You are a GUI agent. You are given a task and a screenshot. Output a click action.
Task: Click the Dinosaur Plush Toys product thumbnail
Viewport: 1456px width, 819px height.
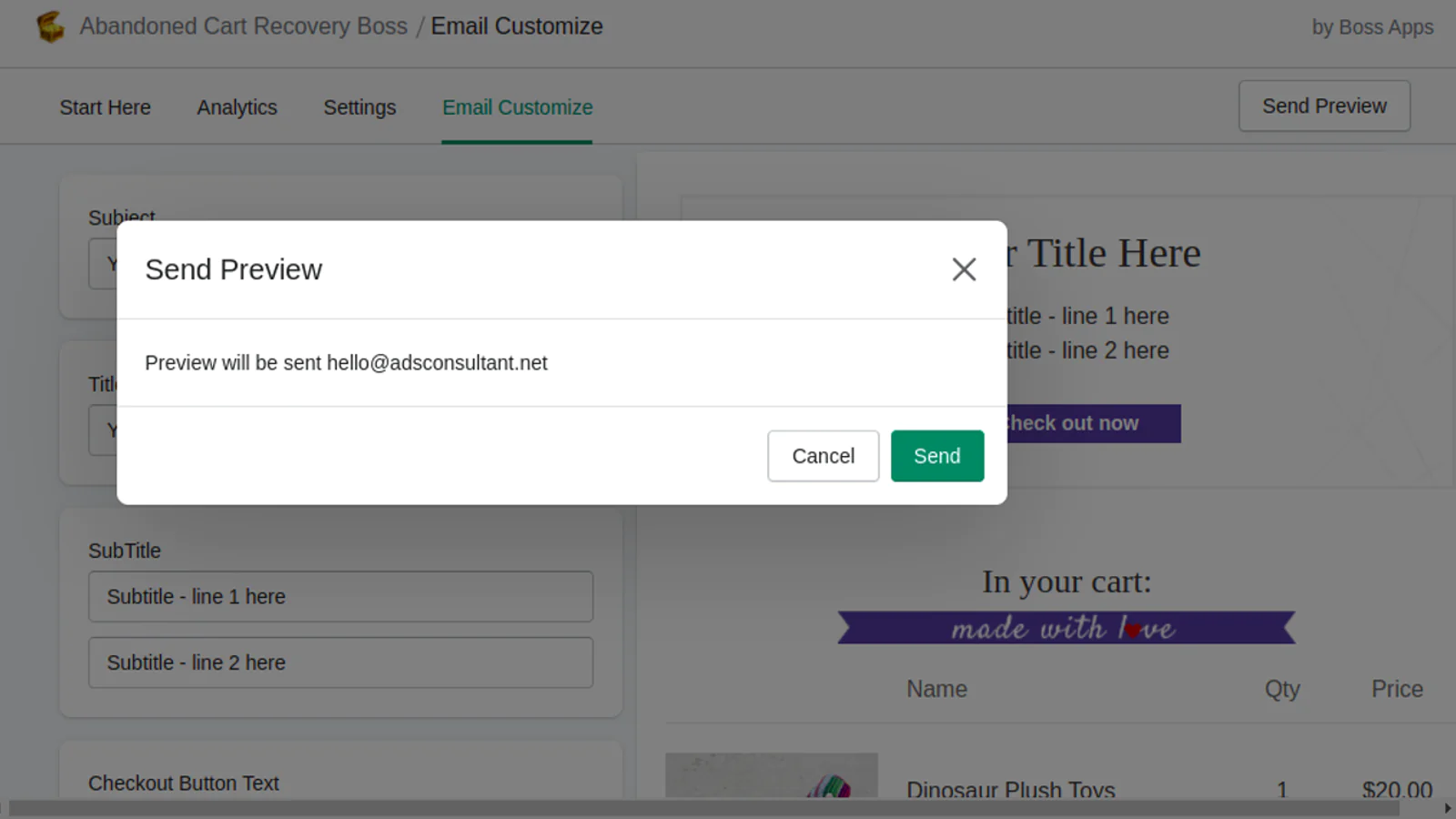771,776
